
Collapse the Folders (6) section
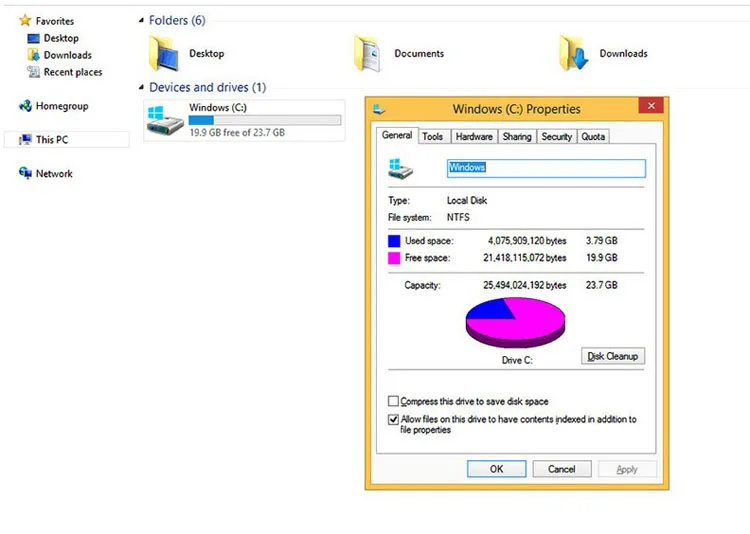pos(141,20)
